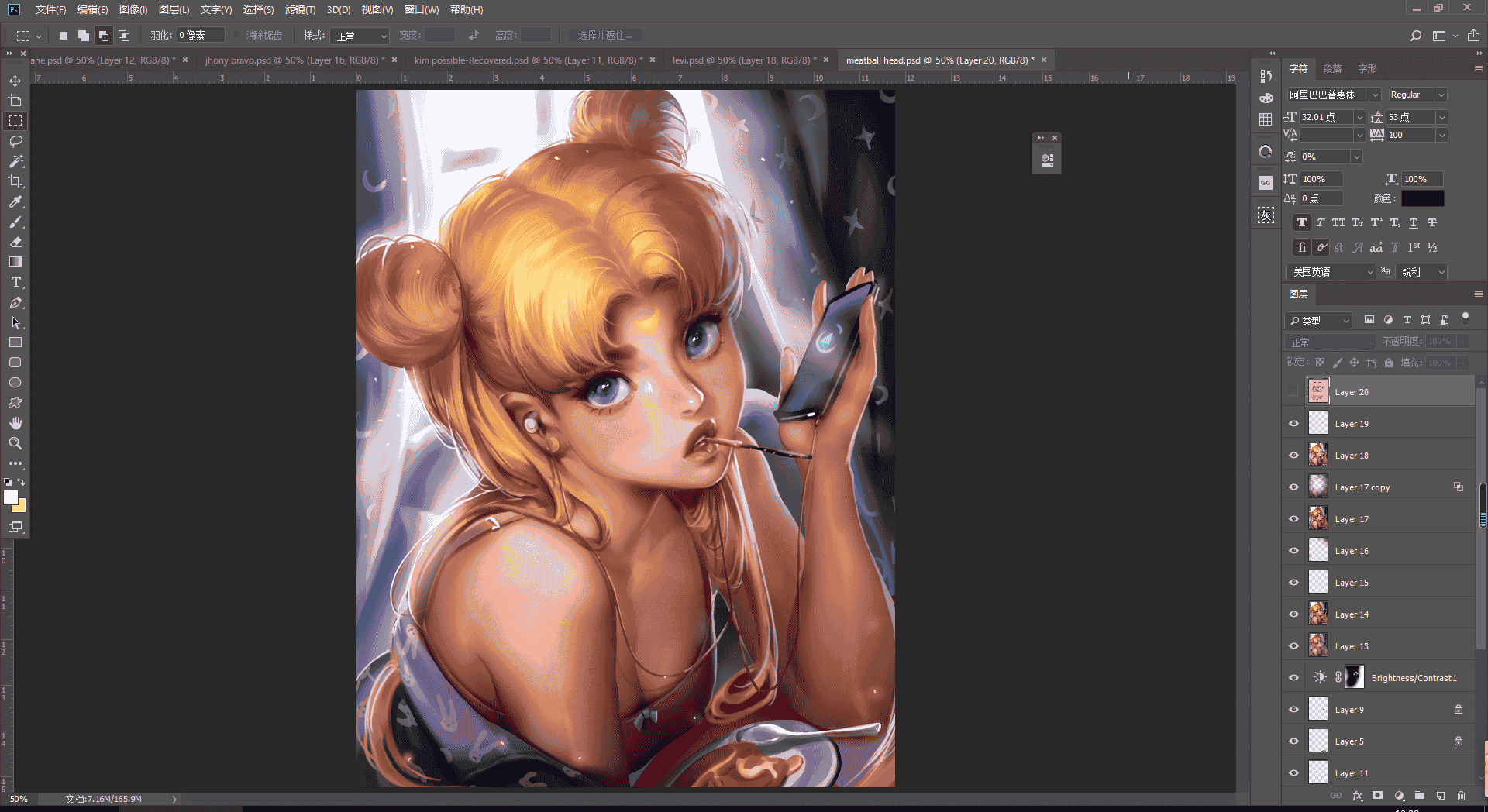Select the Hand tool
Screen dimensions: 1488x812
pyautogui.click(x=15, y=423)
